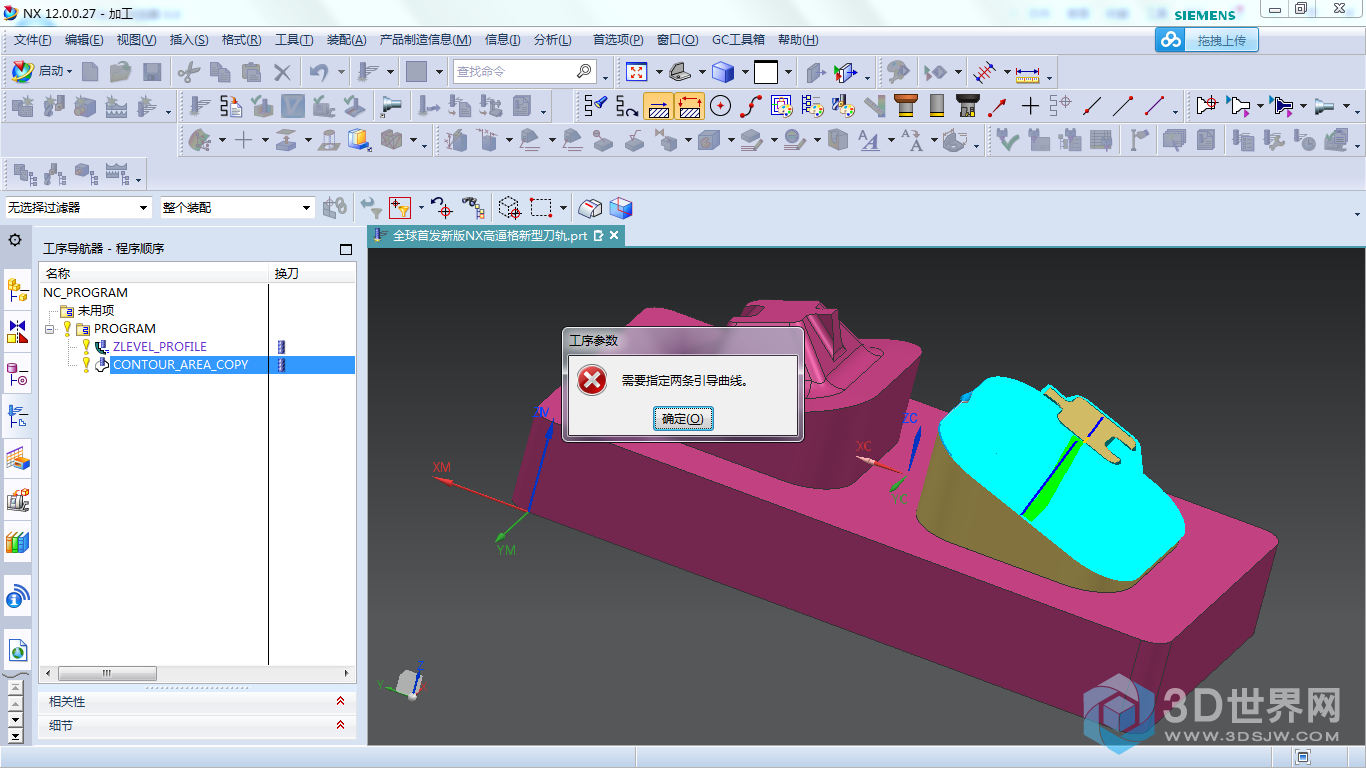Open the GC工具箱 menu
The image size is (1366, 768).
(738, 40)
